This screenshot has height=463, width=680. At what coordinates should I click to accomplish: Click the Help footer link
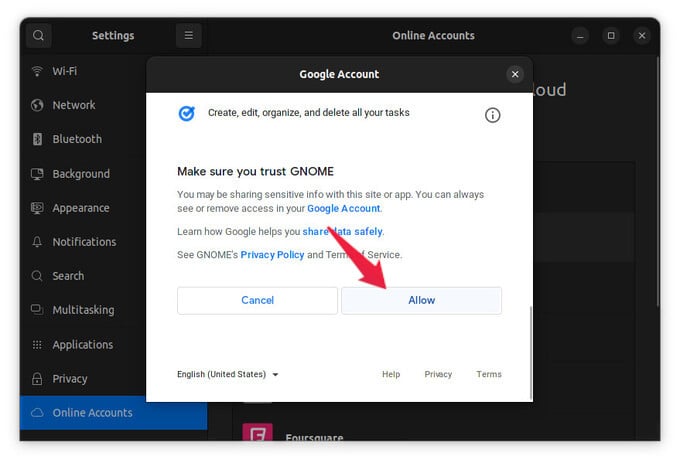coord(391,374)
